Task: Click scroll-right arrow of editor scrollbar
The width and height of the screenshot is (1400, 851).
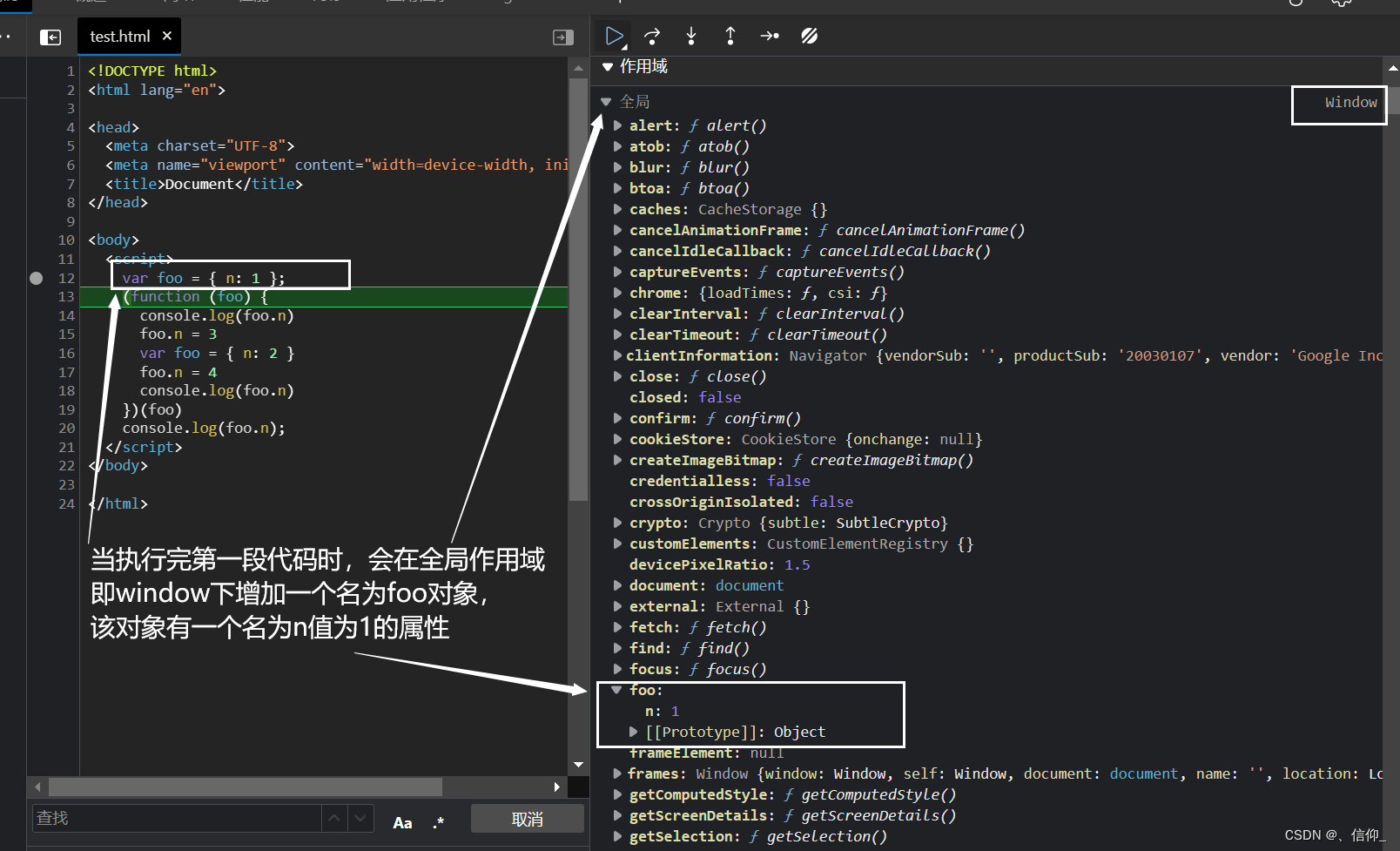Action: 557,787
